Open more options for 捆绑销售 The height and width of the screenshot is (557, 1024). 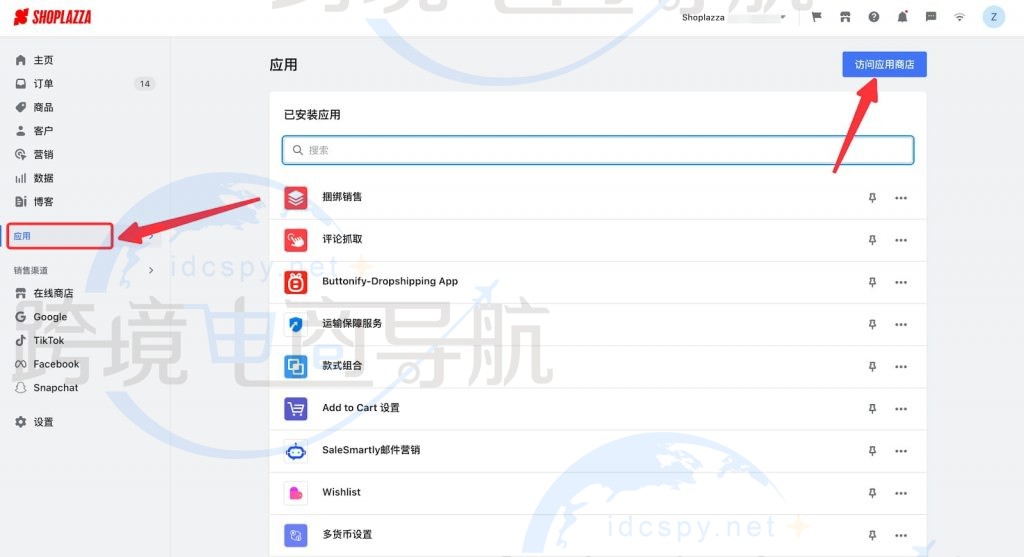coord(901,198)
